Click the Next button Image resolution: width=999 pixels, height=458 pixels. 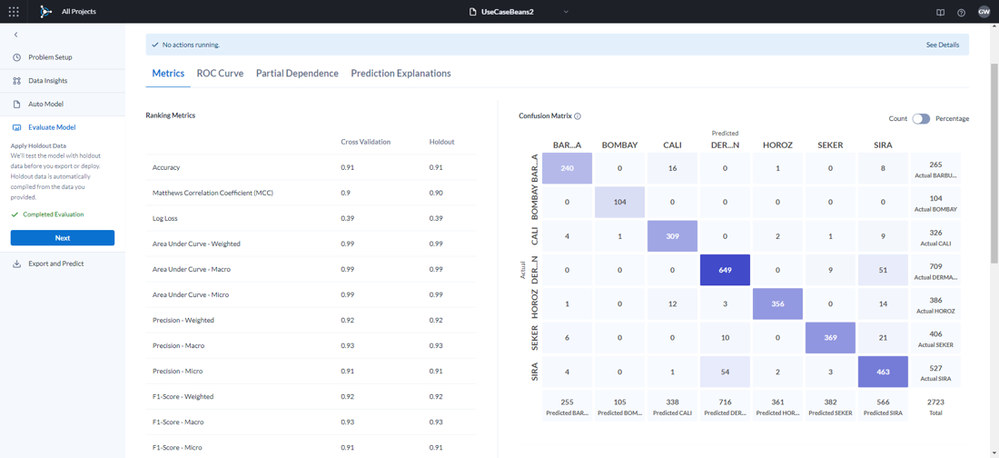coord(62,238)
